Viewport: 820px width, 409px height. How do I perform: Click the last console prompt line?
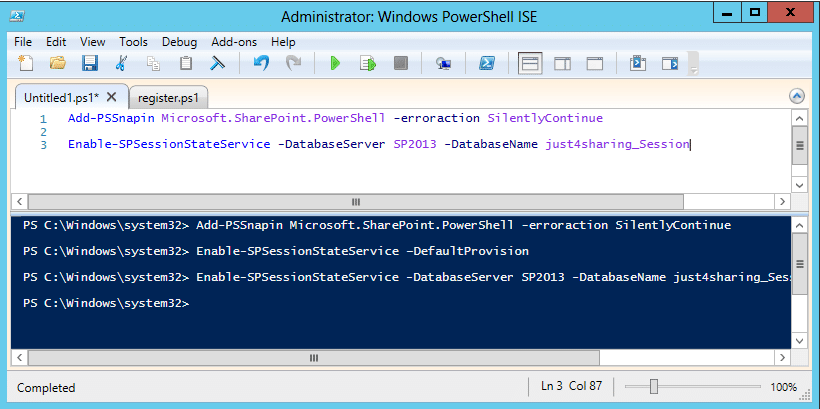106,303
